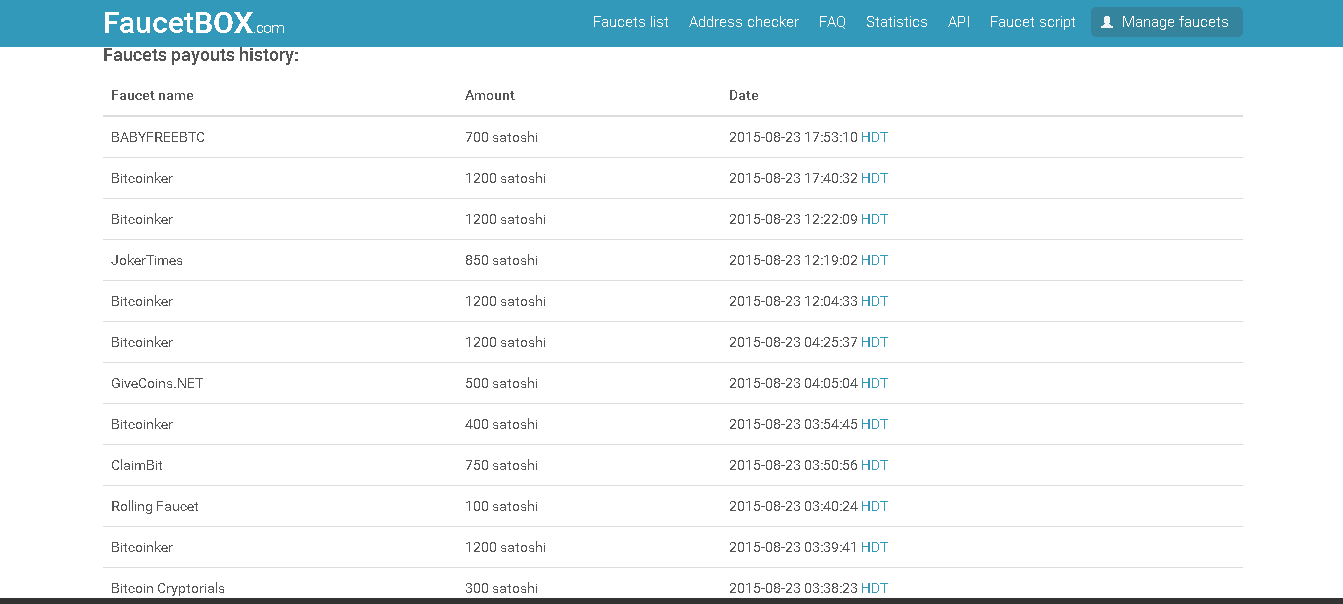Click HDT link for the 03:40:24 payout
This screenshot has height=604, width=1343.
pyautogui.click(x=874, y=506)
